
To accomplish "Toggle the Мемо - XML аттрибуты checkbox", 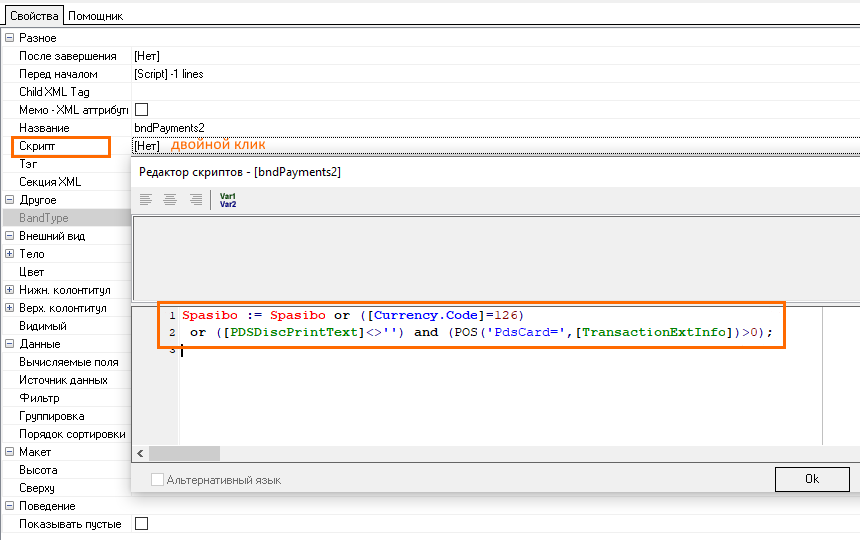I will pyautogui.click(x=141, y=110).
